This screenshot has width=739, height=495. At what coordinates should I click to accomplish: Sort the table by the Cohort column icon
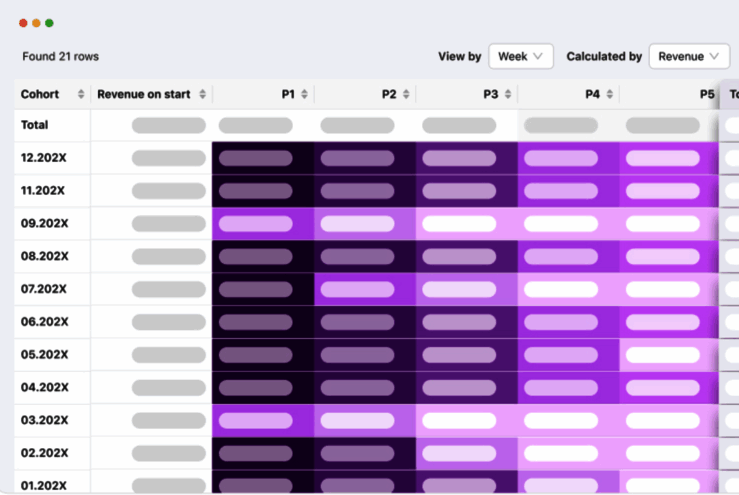[x=81, y=95]
